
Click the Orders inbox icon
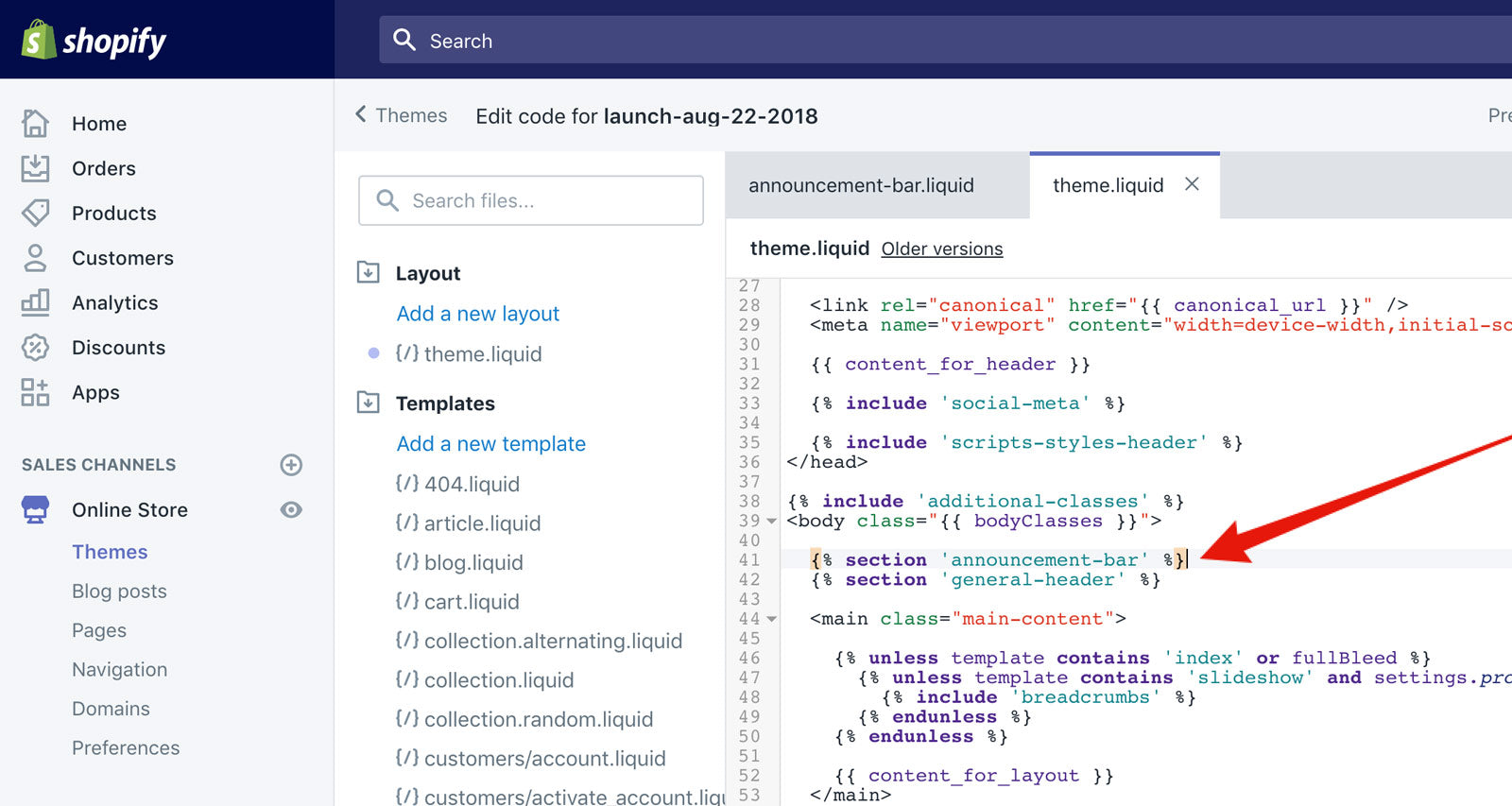(x=35, y=168)
